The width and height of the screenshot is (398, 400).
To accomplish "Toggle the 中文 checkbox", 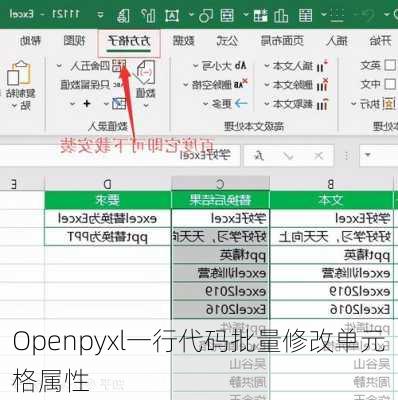I will [390, 84].
